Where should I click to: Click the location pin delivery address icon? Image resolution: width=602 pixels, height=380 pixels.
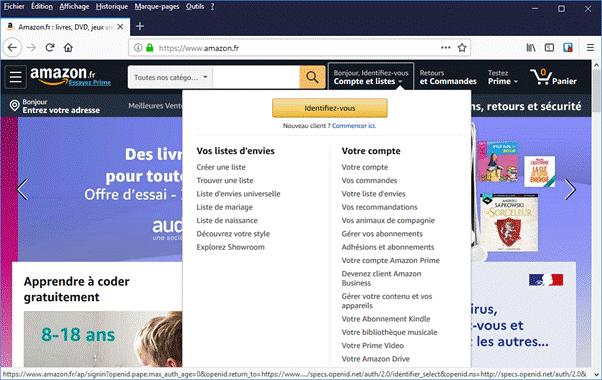(14, 106)
